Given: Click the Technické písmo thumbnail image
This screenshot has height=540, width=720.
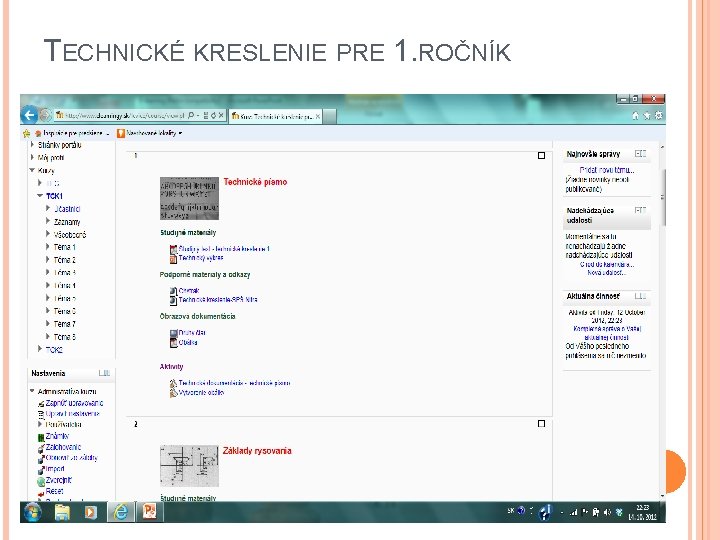Looking at the screenshot, I should (189, 198).
